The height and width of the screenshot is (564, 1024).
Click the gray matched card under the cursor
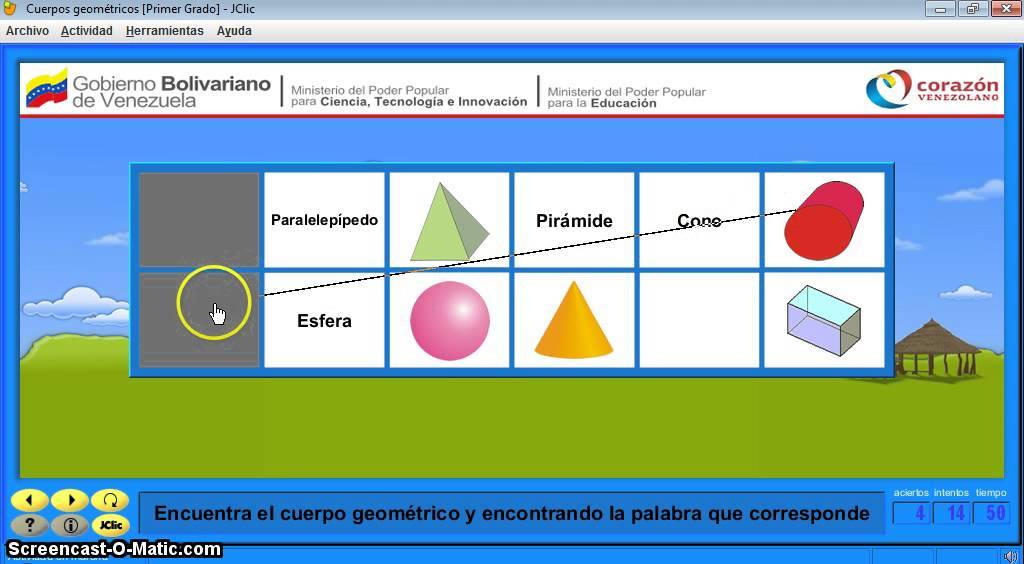pyautogui.click(x=199, y=320)
